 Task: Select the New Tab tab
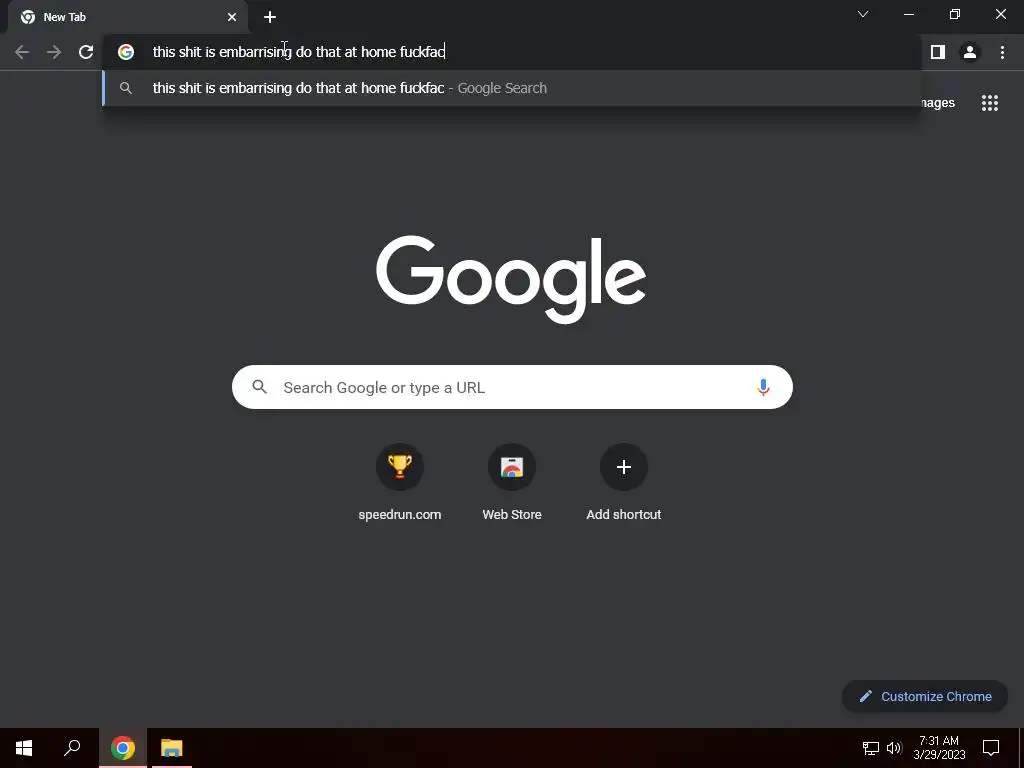[127, 17]
